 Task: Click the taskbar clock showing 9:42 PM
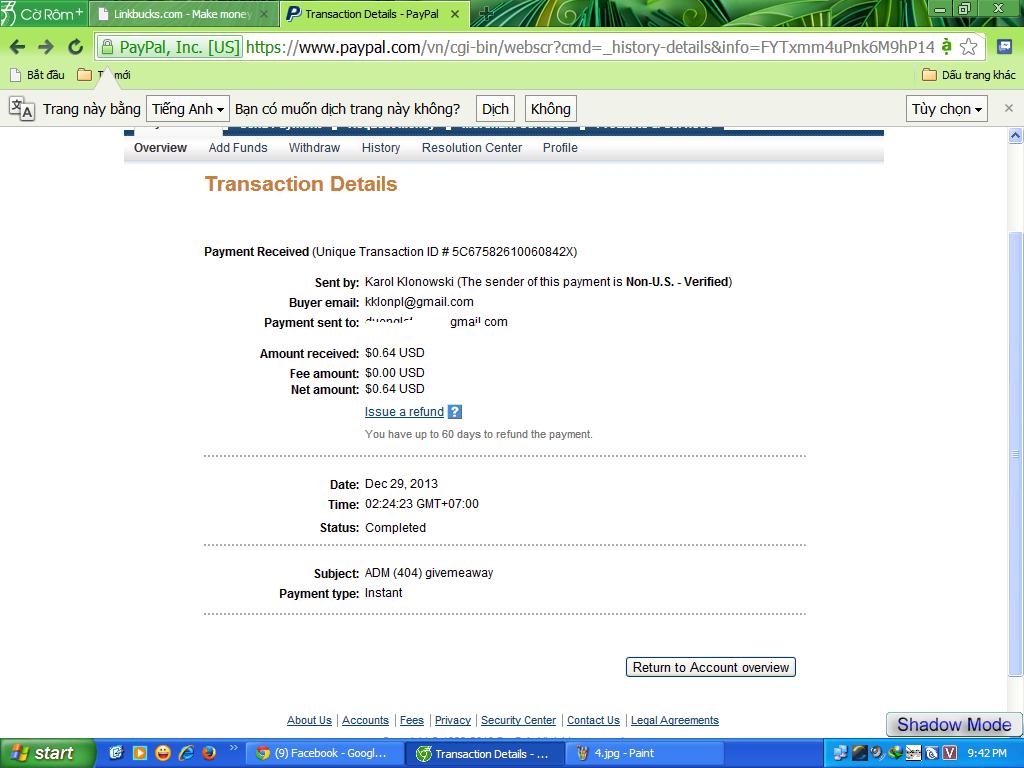(987, 754)
